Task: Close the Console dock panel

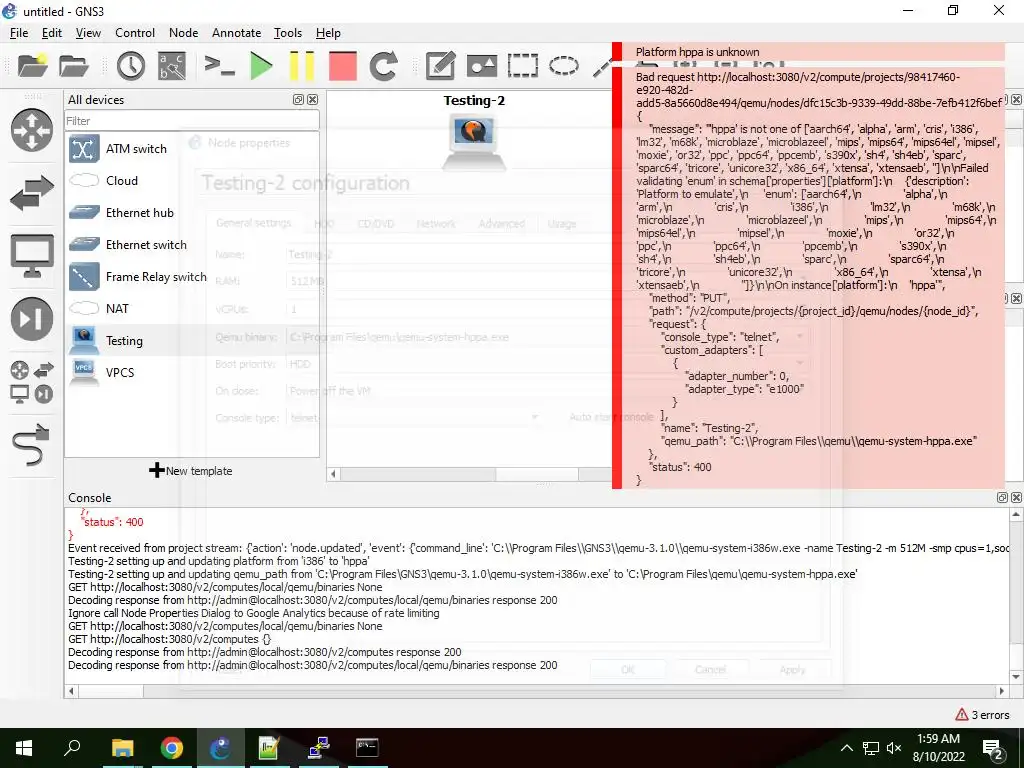Action: point(1016,498)
